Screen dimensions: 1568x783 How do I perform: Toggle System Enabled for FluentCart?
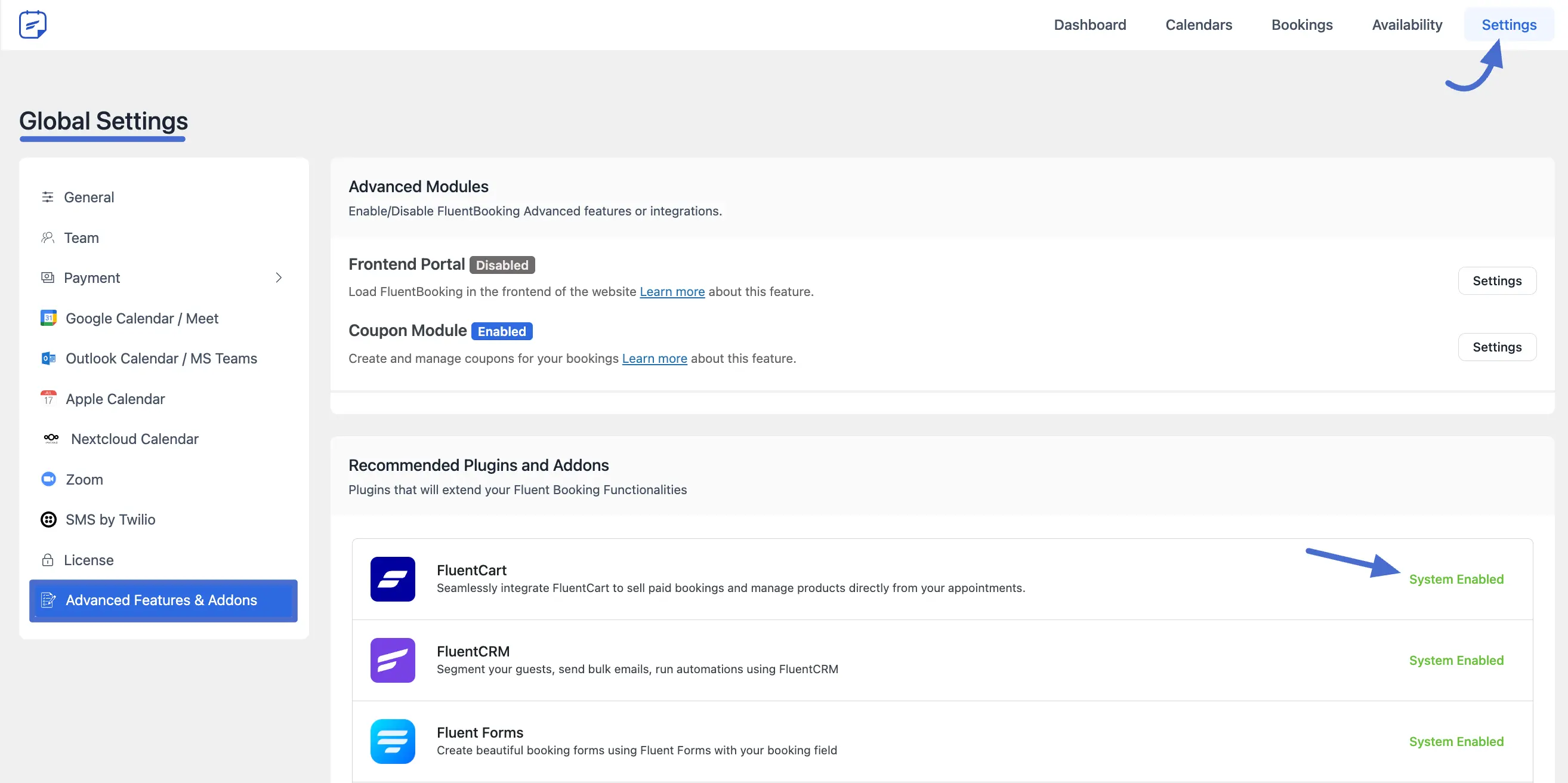[x=1456, y=578]
